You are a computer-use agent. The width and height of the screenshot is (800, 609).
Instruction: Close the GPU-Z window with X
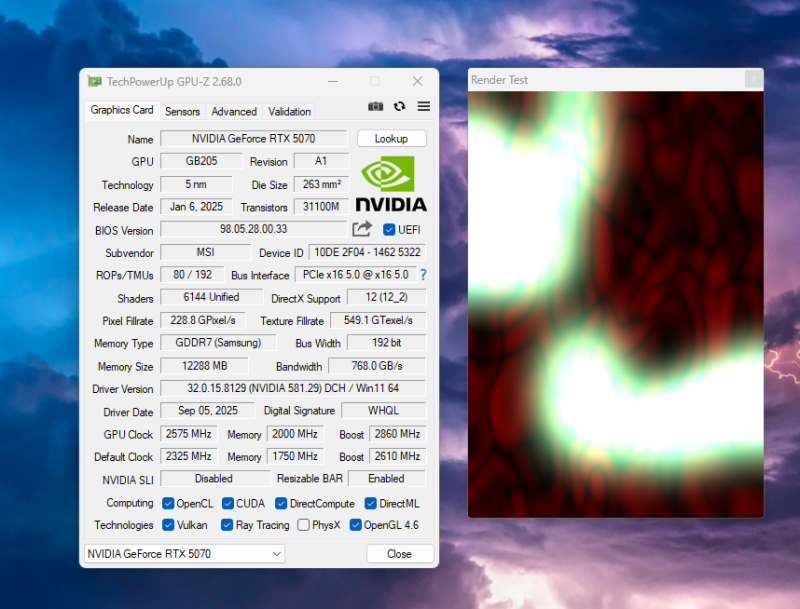tap(417, 81)
